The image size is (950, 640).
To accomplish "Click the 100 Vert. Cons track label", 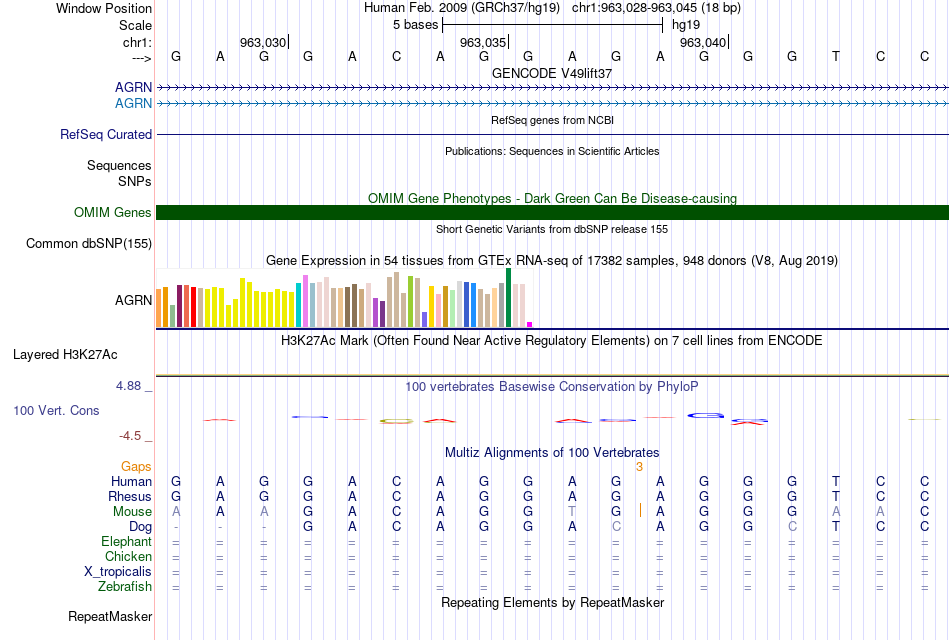I will pos(56,410).
